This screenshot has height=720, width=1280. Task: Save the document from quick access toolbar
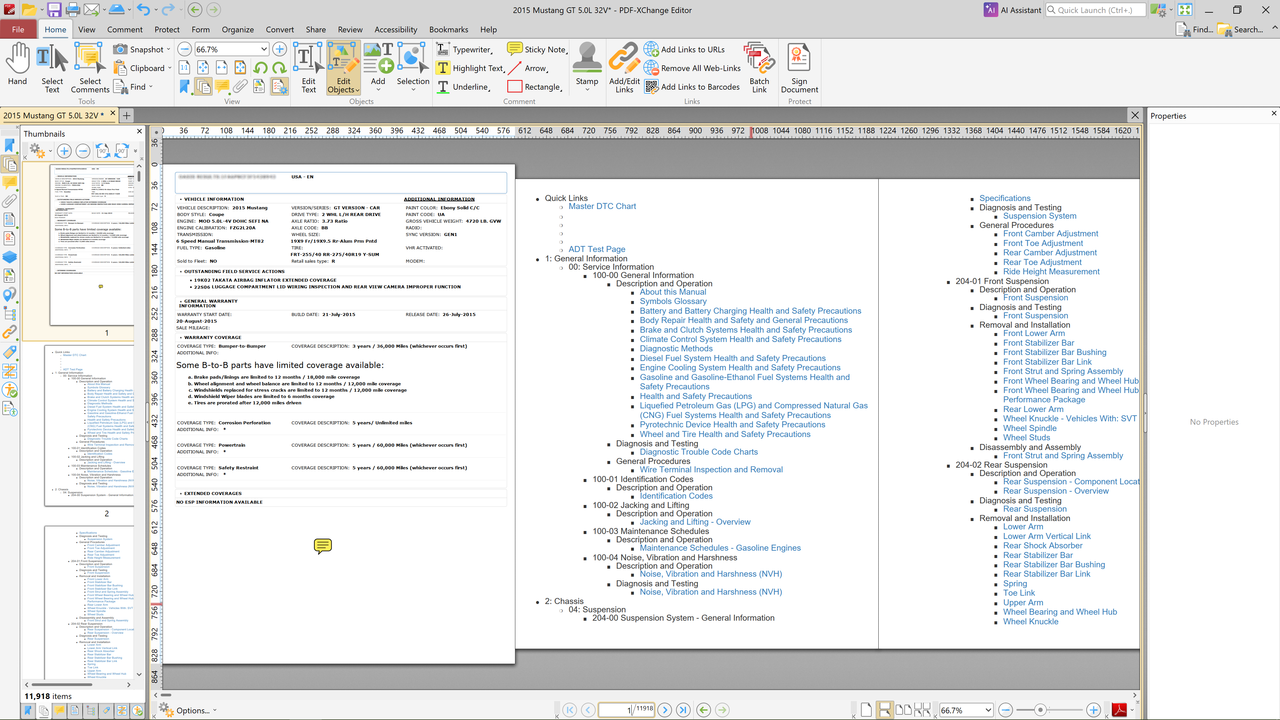point(54,10)
